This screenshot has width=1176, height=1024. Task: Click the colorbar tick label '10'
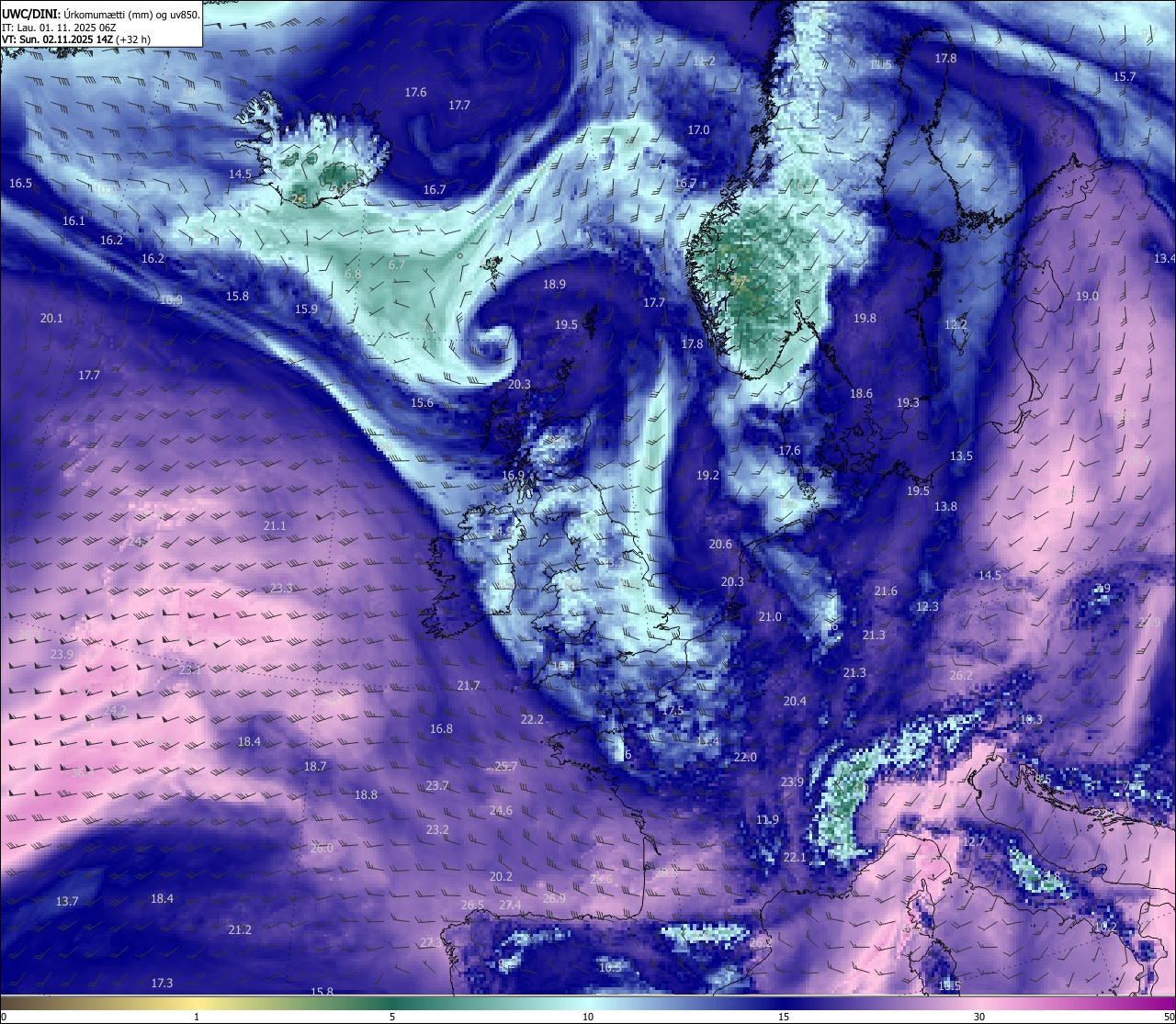coord(588,1017)
